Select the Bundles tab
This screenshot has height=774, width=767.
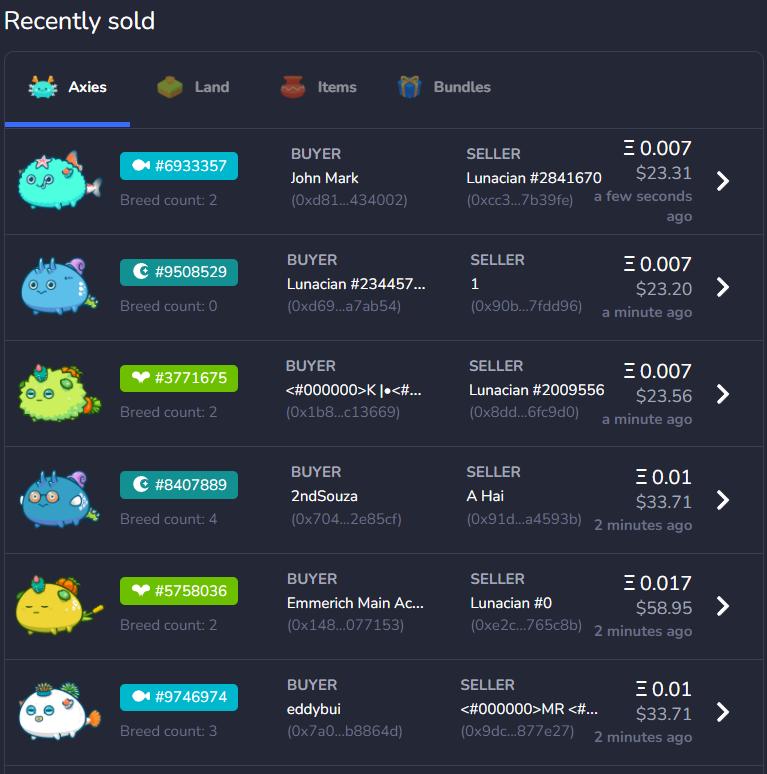point(444,87)
